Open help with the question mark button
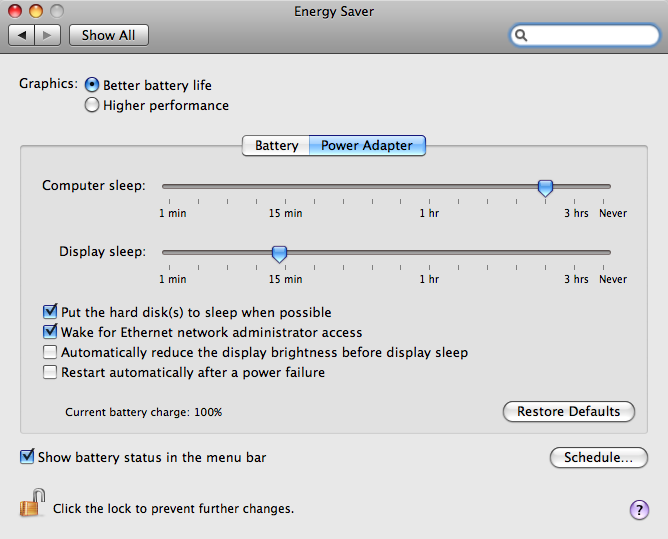Viewport: 668px width, 539px height. pos(639,510)
